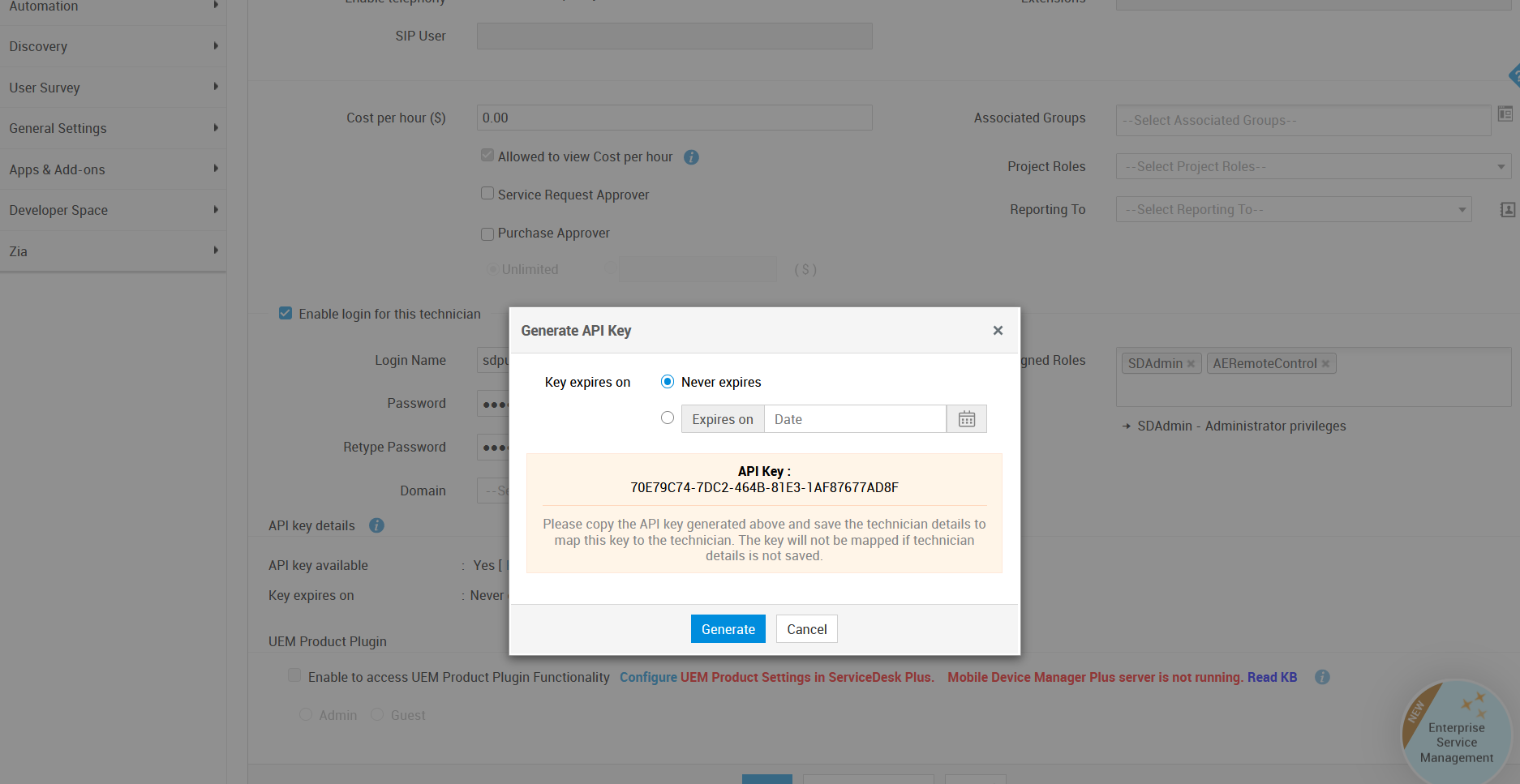Click the address book icon beside Reporting To
The image size is (1520, 784).
pyautogui.click(x=1506, y=209)
